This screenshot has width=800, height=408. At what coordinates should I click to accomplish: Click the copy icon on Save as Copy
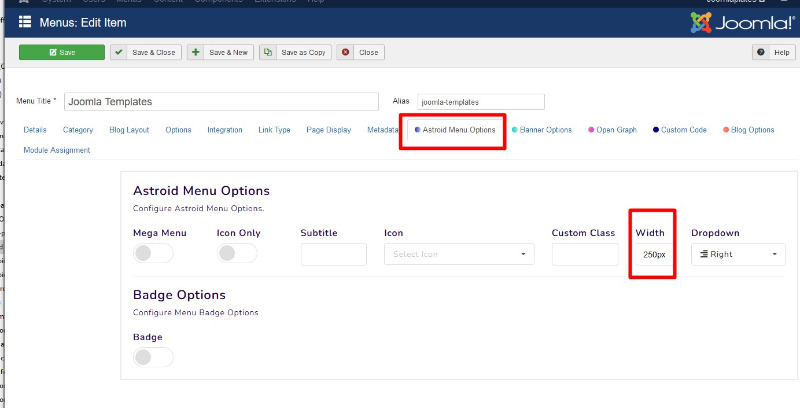coord(268,52)
